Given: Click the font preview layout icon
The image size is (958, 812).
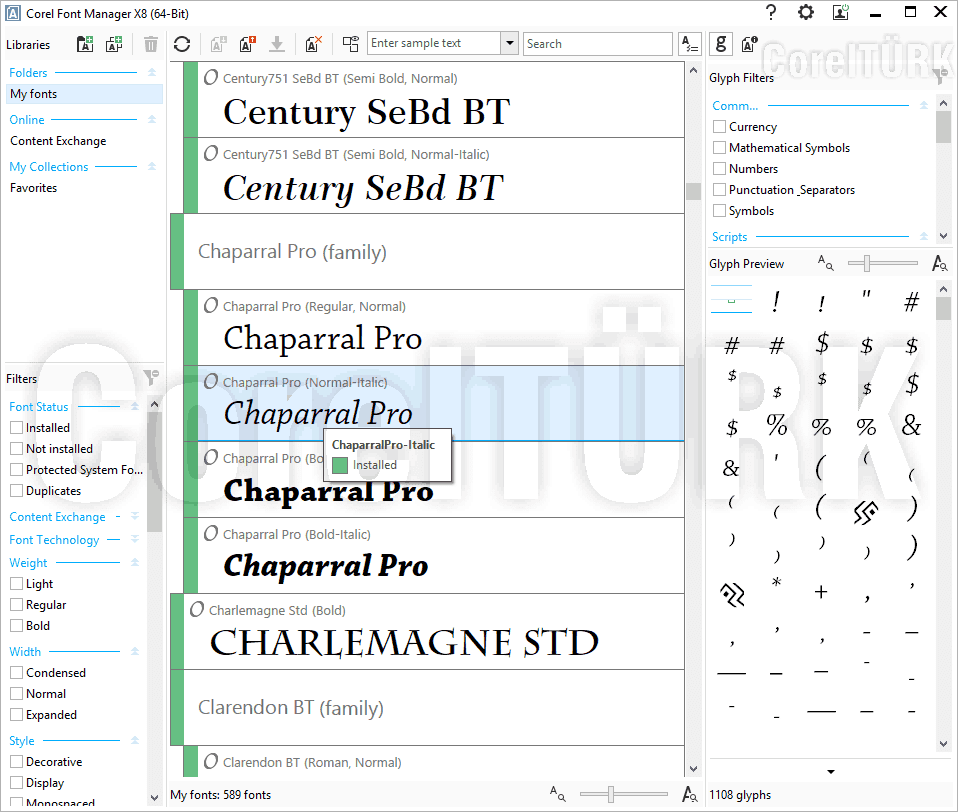Looking at the screenshot, I should pos(351,44).
